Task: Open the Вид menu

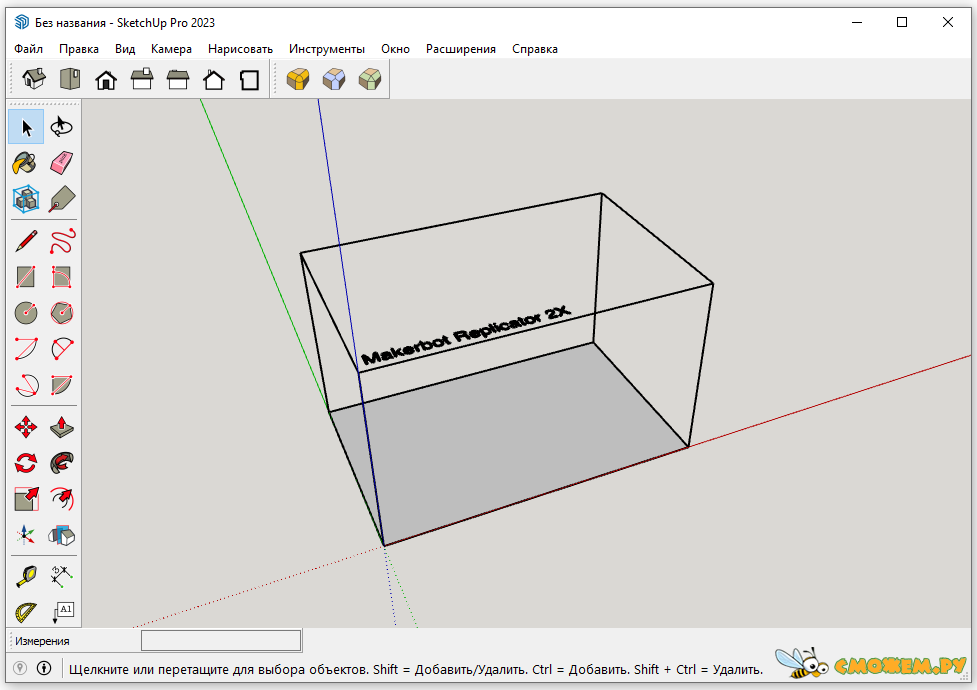Action: click(125, 49)
